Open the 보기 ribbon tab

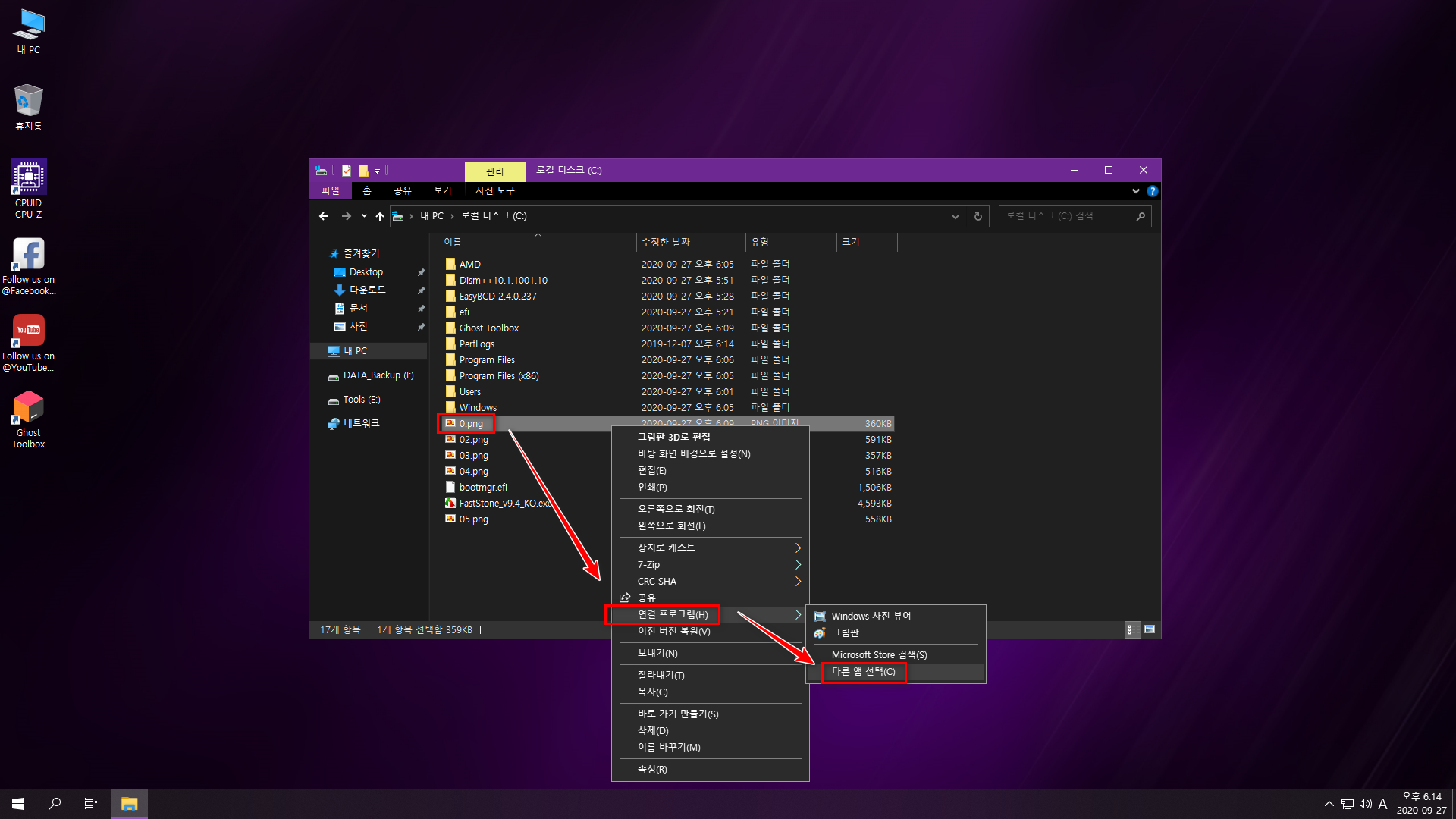[x=442, y=190]
